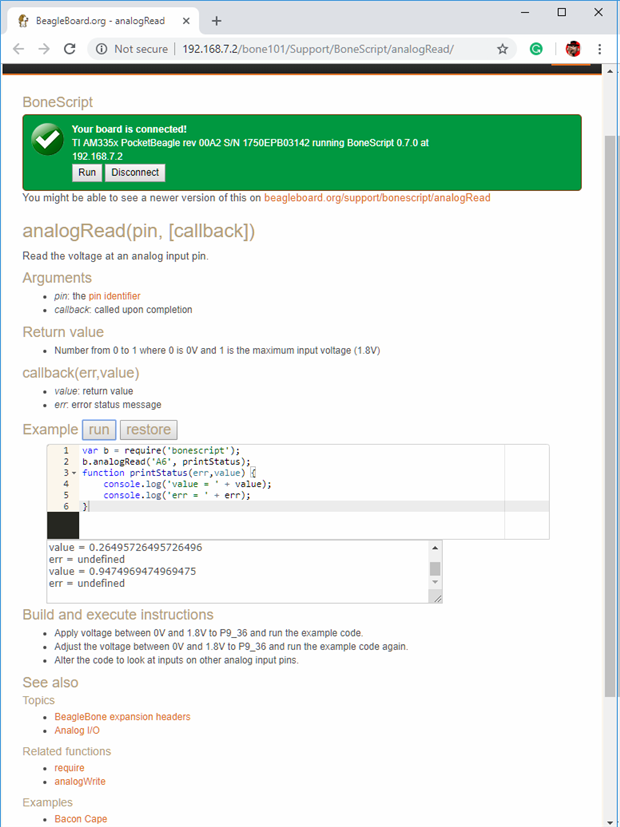Open the Chrome profile avatar
The height and width of the screenshot is (827, 620).
pyautogui.click(x=573, y=49)
